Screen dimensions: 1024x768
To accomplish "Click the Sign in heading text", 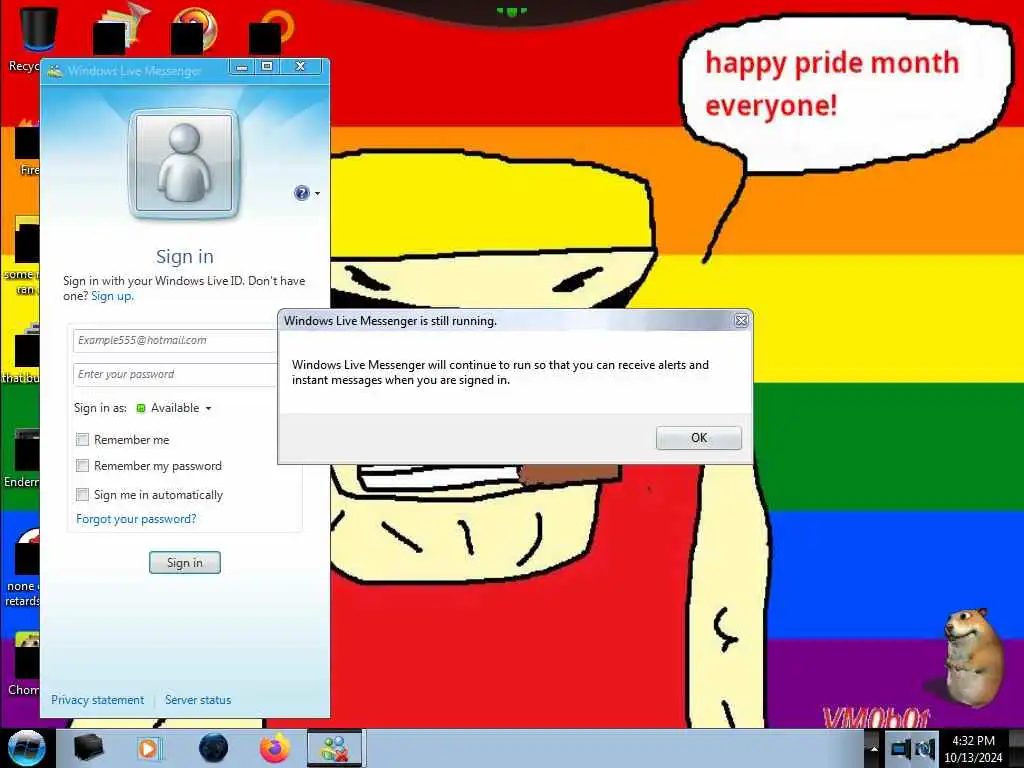I will pos(185,257).
